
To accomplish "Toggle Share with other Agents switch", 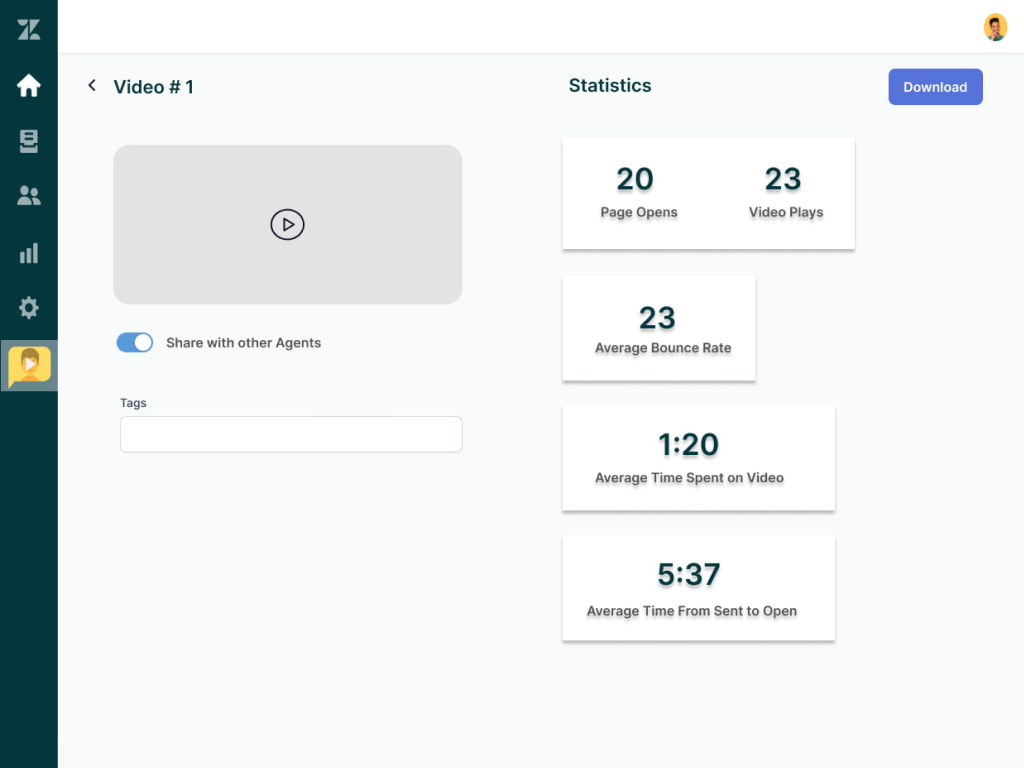I will (x=135, y=343).
